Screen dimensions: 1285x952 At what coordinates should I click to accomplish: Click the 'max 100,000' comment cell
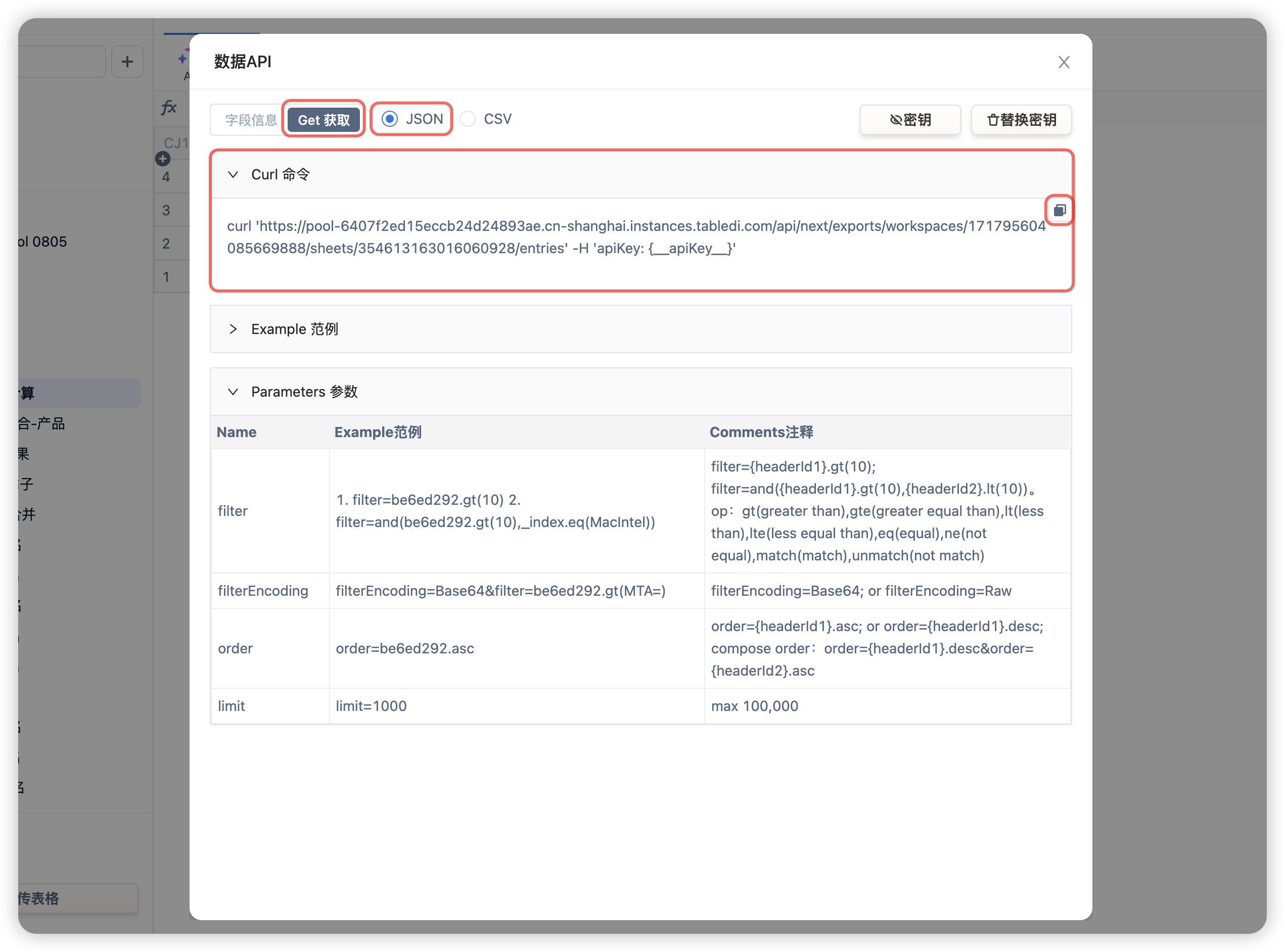tap(888, 706)
